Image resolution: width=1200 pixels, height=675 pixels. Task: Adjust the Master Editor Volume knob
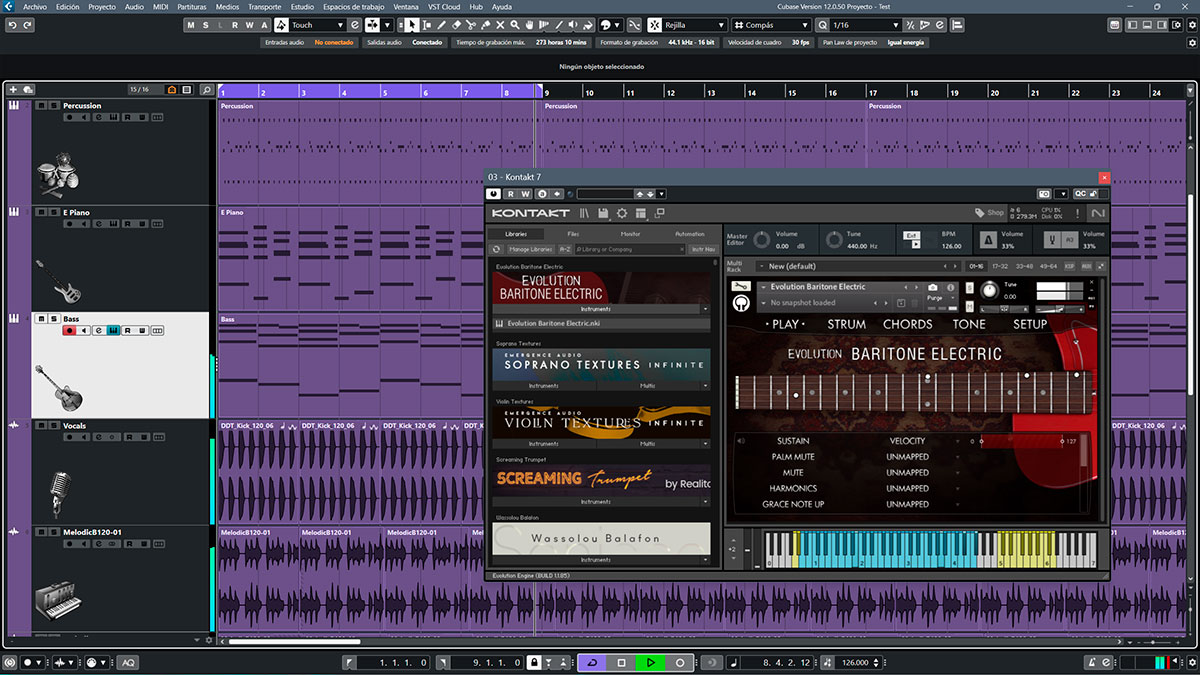tap(761, 240)
